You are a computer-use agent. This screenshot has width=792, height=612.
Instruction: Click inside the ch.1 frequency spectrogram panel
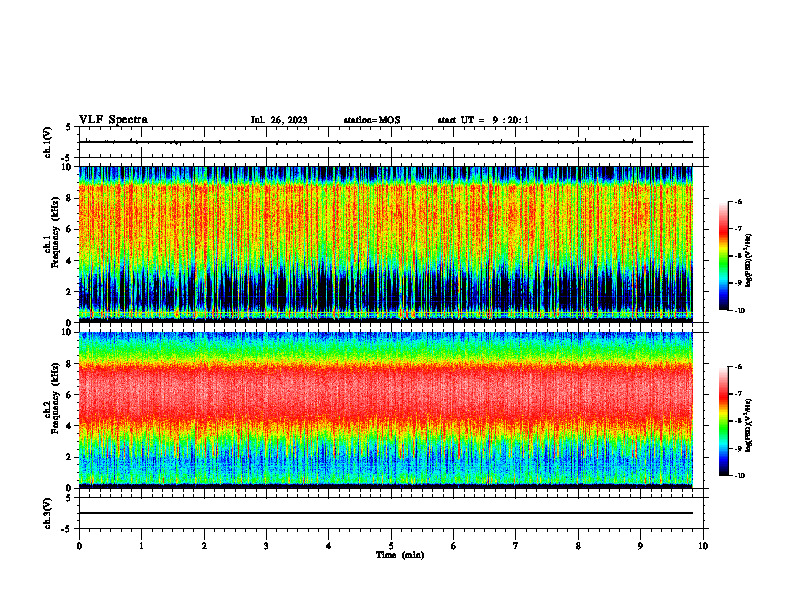(x=386, y=244)
